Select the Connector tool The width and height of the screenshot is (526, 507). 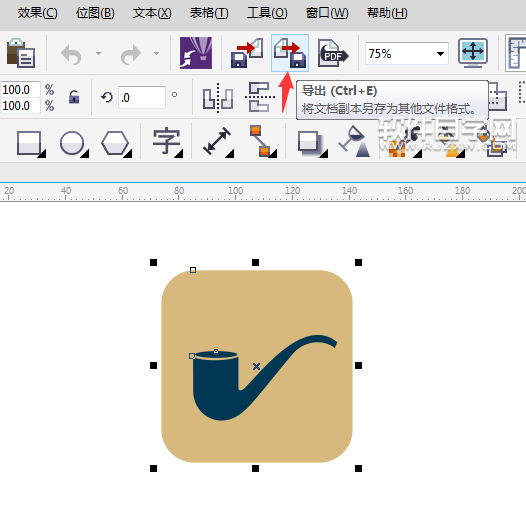(x=263, y=141)
